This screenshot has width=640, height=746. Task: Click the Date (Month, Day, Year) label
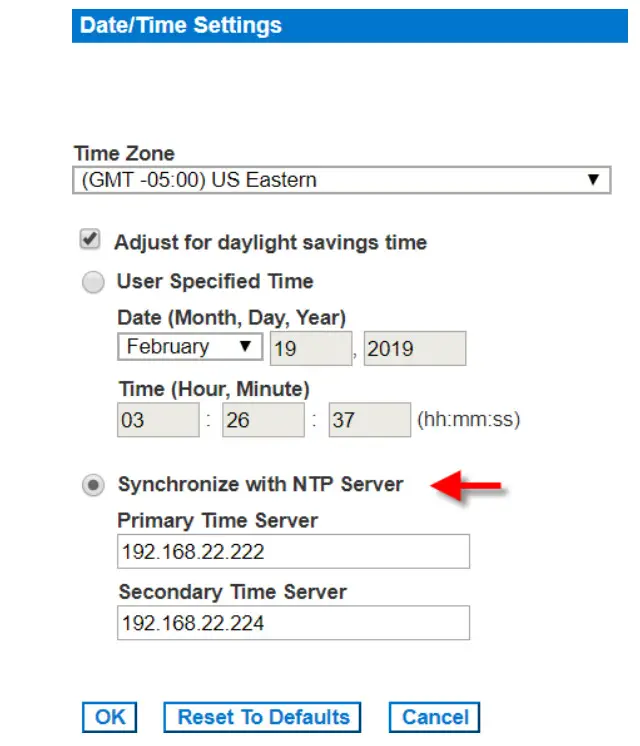(x=231, y=318)
